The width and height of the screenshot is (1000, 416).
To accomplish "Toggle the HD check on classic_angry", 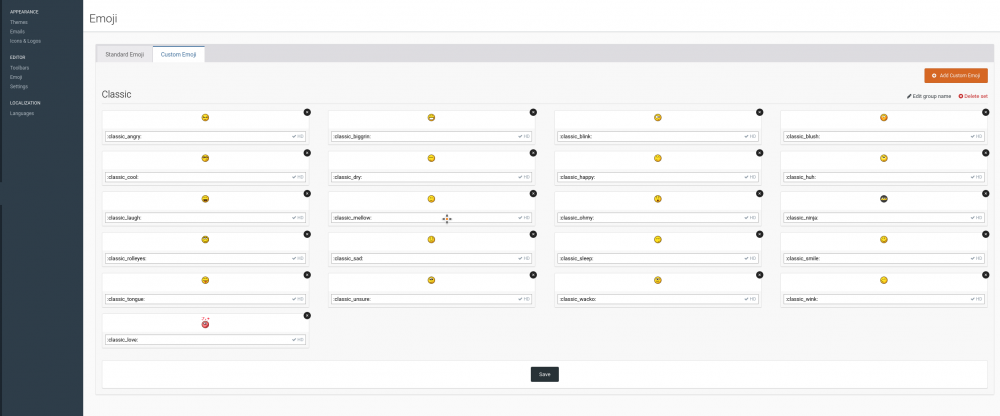I will pyautogui.click(x=298, y=136).
